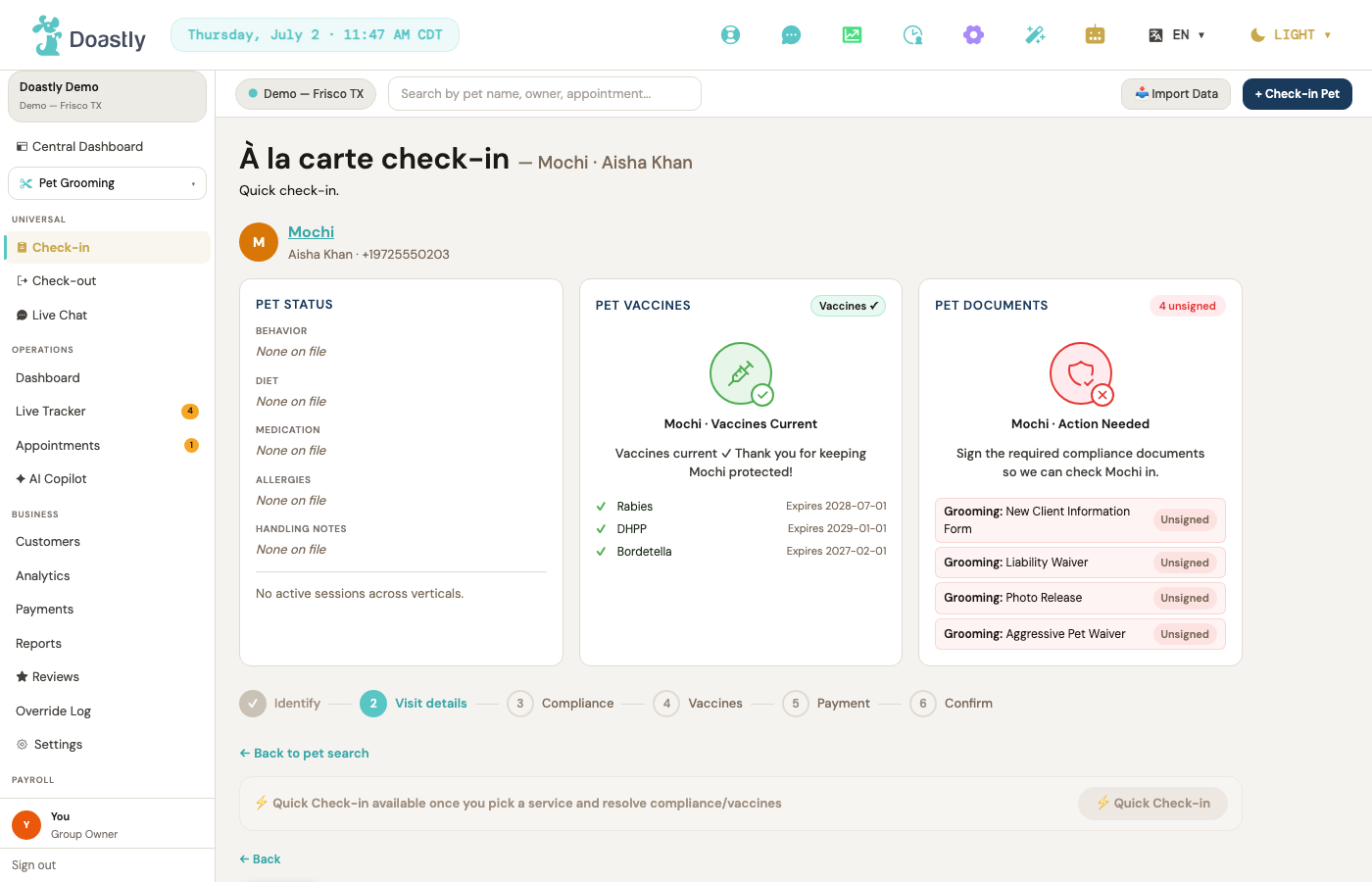1372x882 pixels.
Task: Open Dashboard in the sidebar
Action: click(x=107, y=378)
